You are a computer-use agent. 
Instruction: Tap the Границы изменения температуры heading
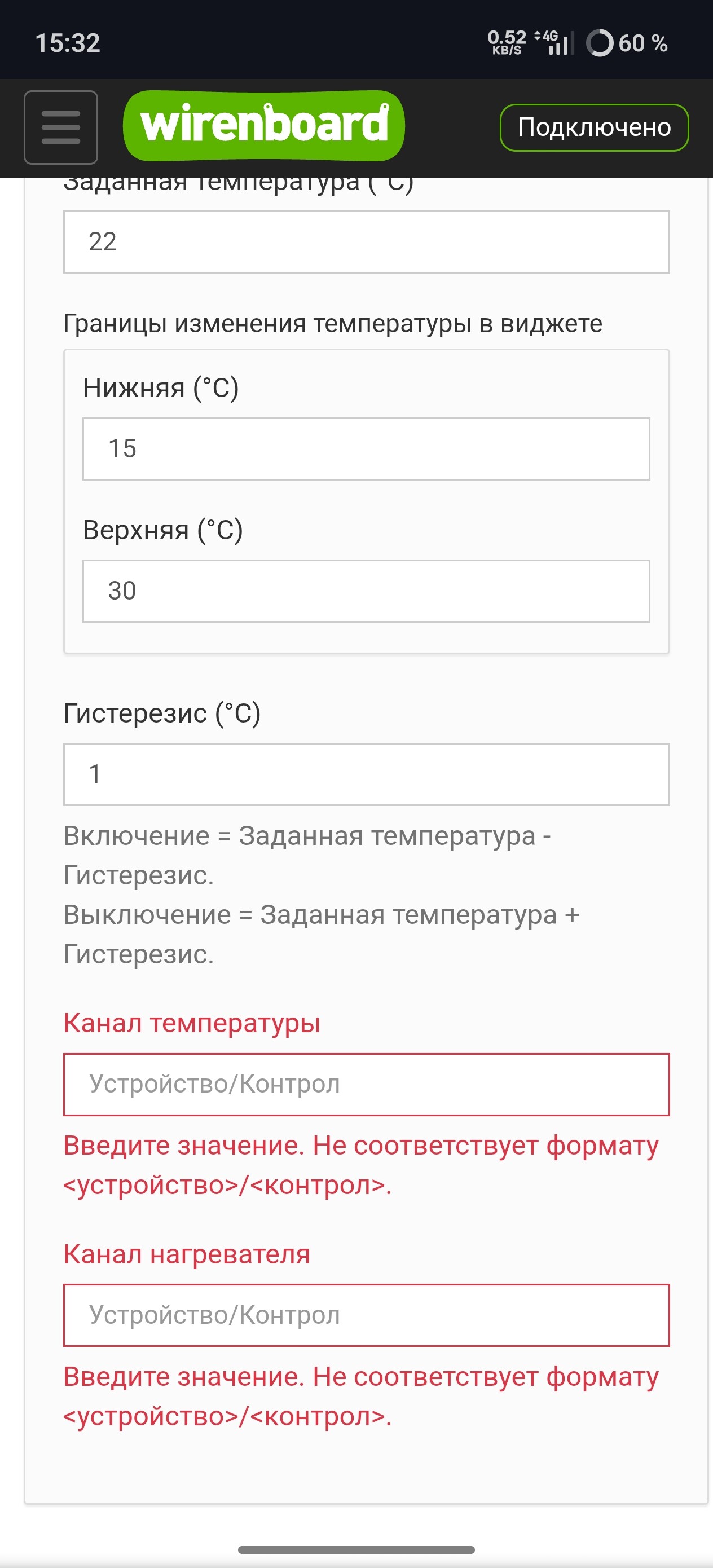[333, 323]
